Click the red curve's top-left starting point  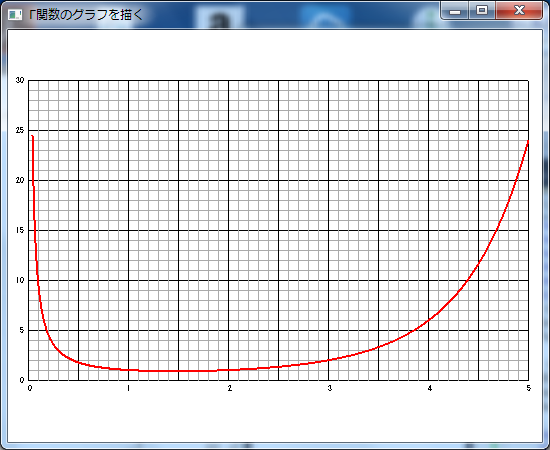pyautogui.click(x=32, y=136)
